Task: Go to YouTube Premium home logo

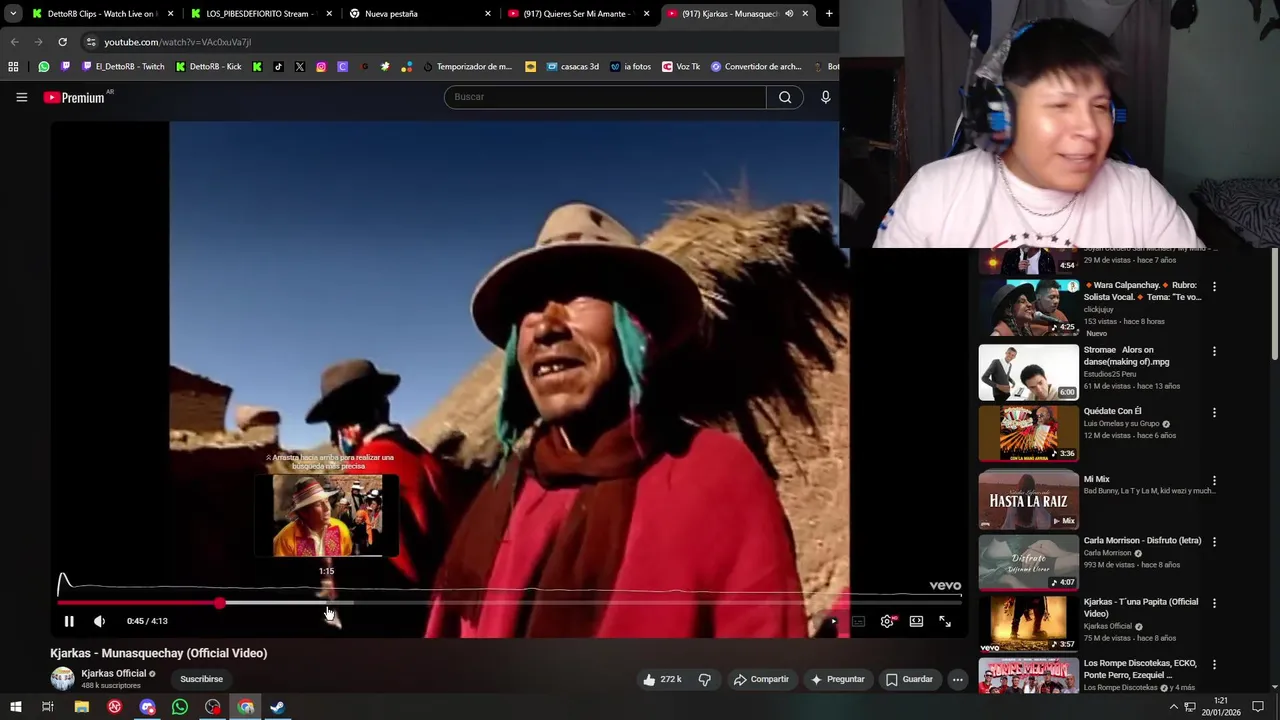Action: (x=74, y=97)
